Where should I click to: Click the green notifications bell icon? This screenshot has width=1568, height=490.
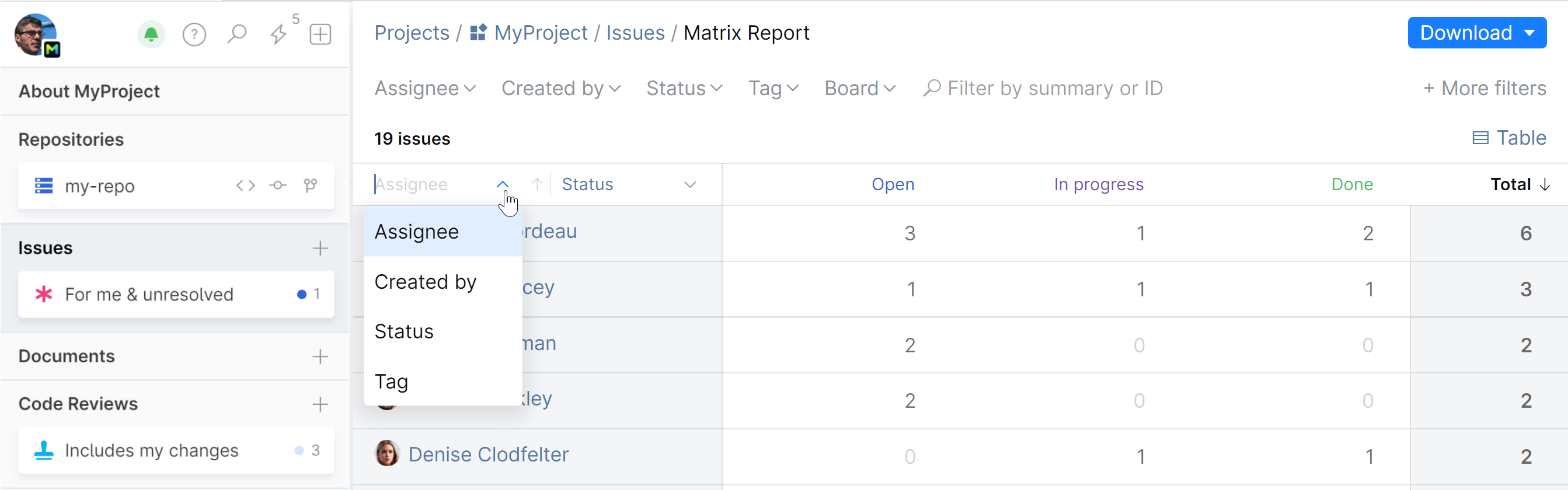[151, 34]
